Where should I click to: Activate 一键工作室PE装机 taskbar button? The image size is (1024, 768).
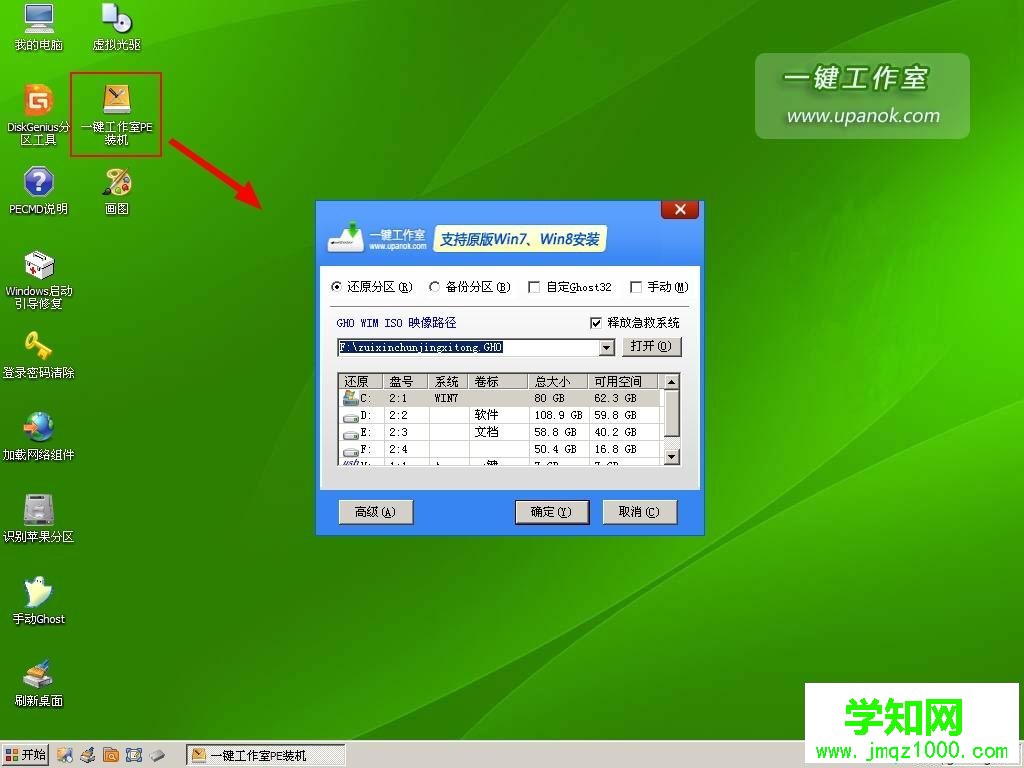(x=265, y=756)
